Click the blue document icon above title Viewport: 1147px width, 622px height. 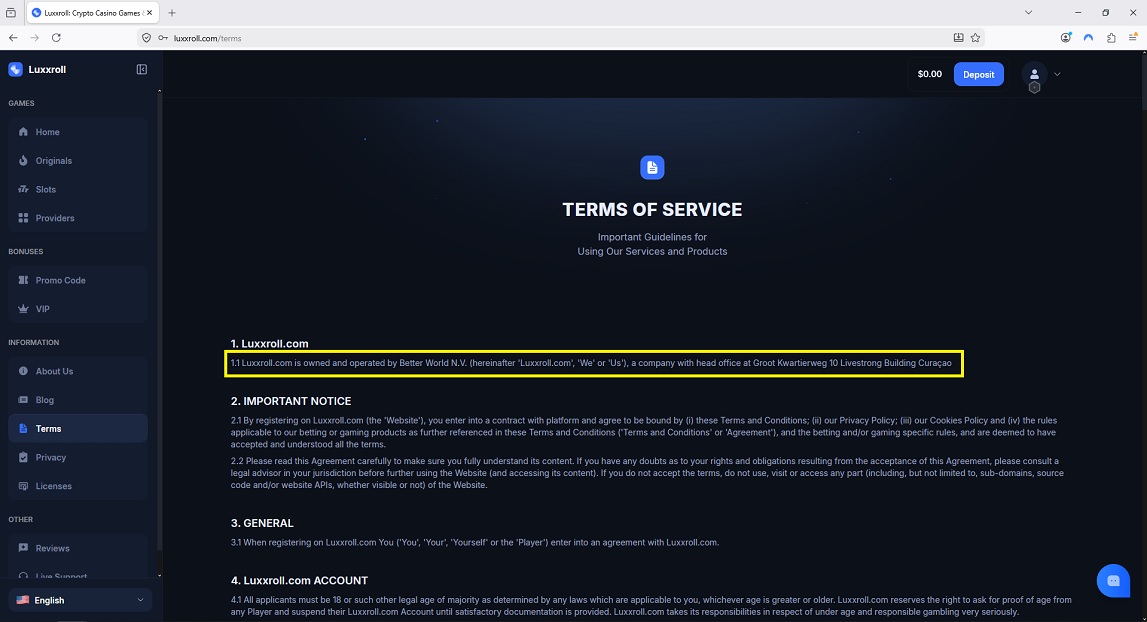click(652, 168)
